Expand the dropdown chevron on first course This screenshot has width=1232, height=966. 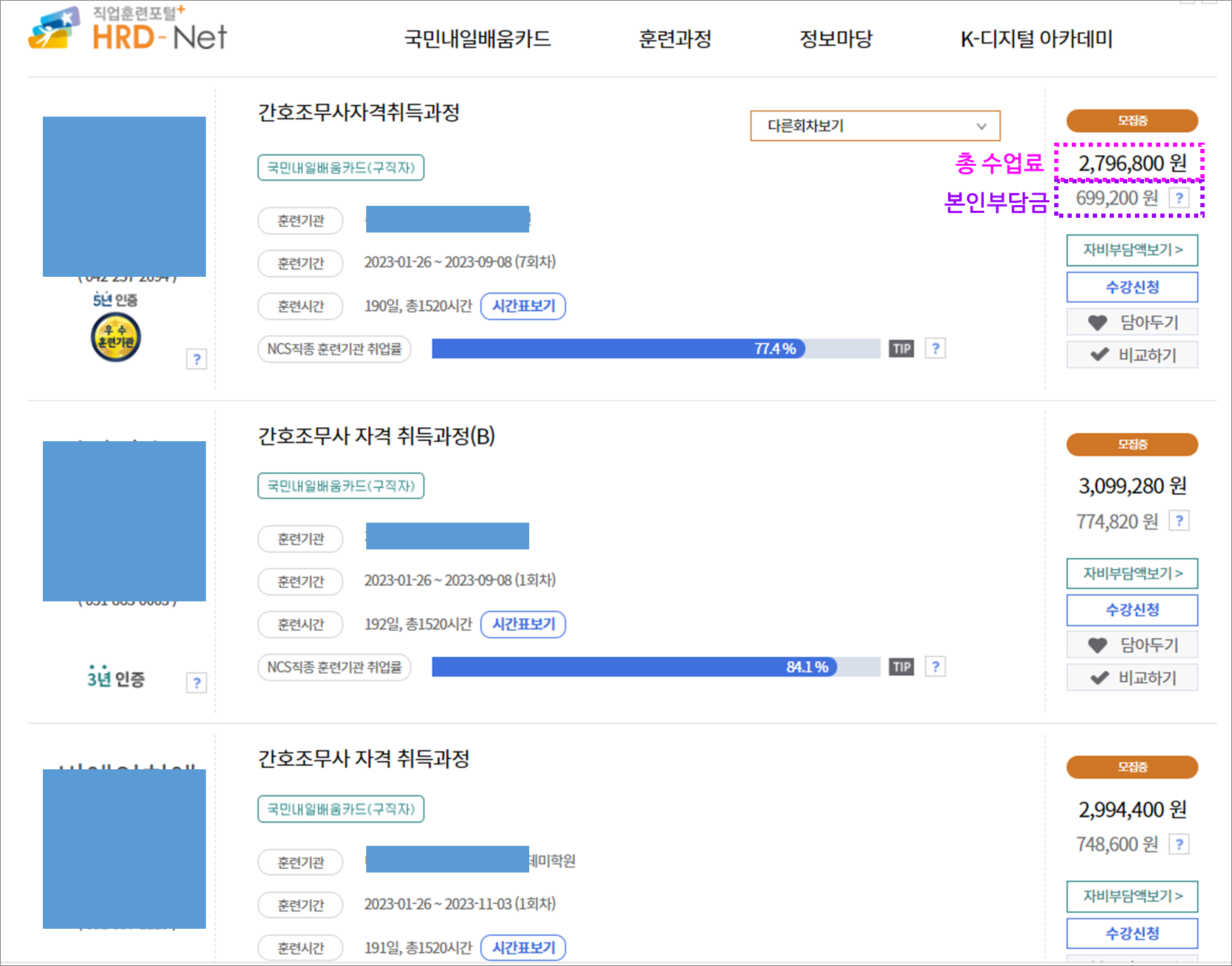[x=983, y=126]
